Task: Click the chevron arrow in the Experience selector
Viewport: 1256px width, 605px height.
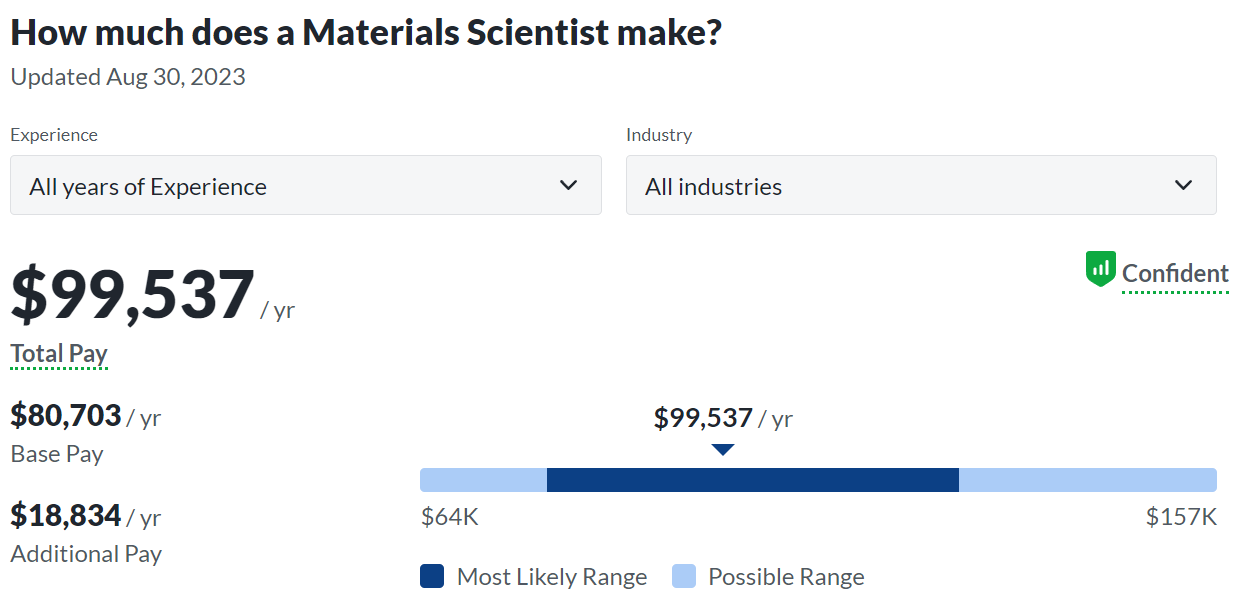Action: tap(568, 185)
